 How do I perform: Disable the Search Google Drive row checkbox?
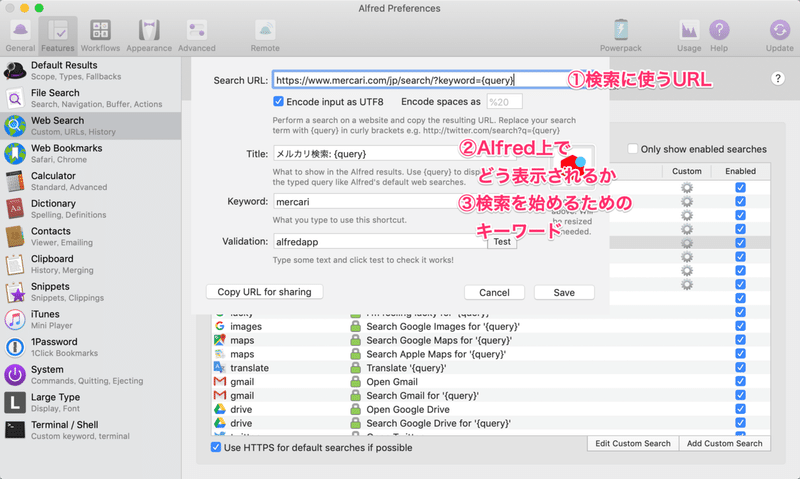[740, 422]
